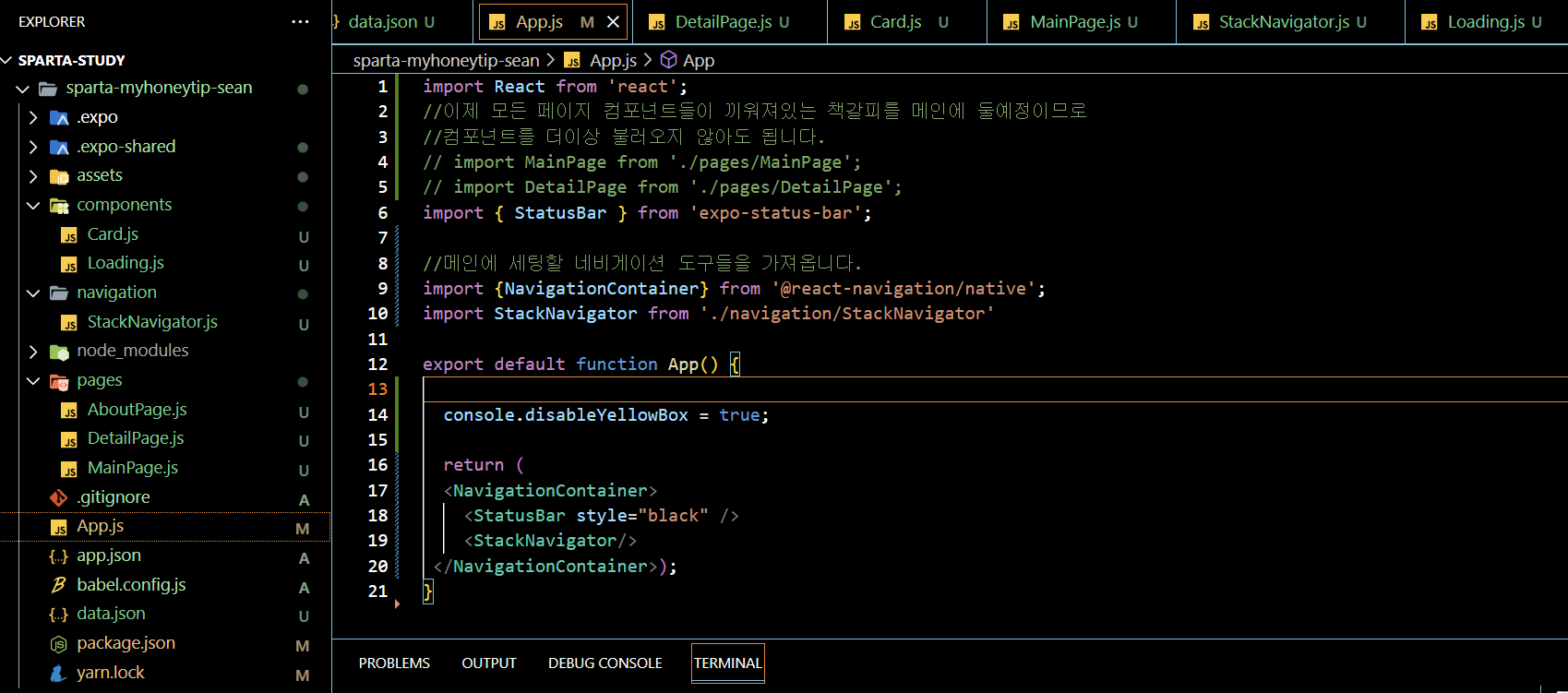Viewport: 1568px width, 693px height.
Task: Expand the .expo folder
Action: point(33,118)
